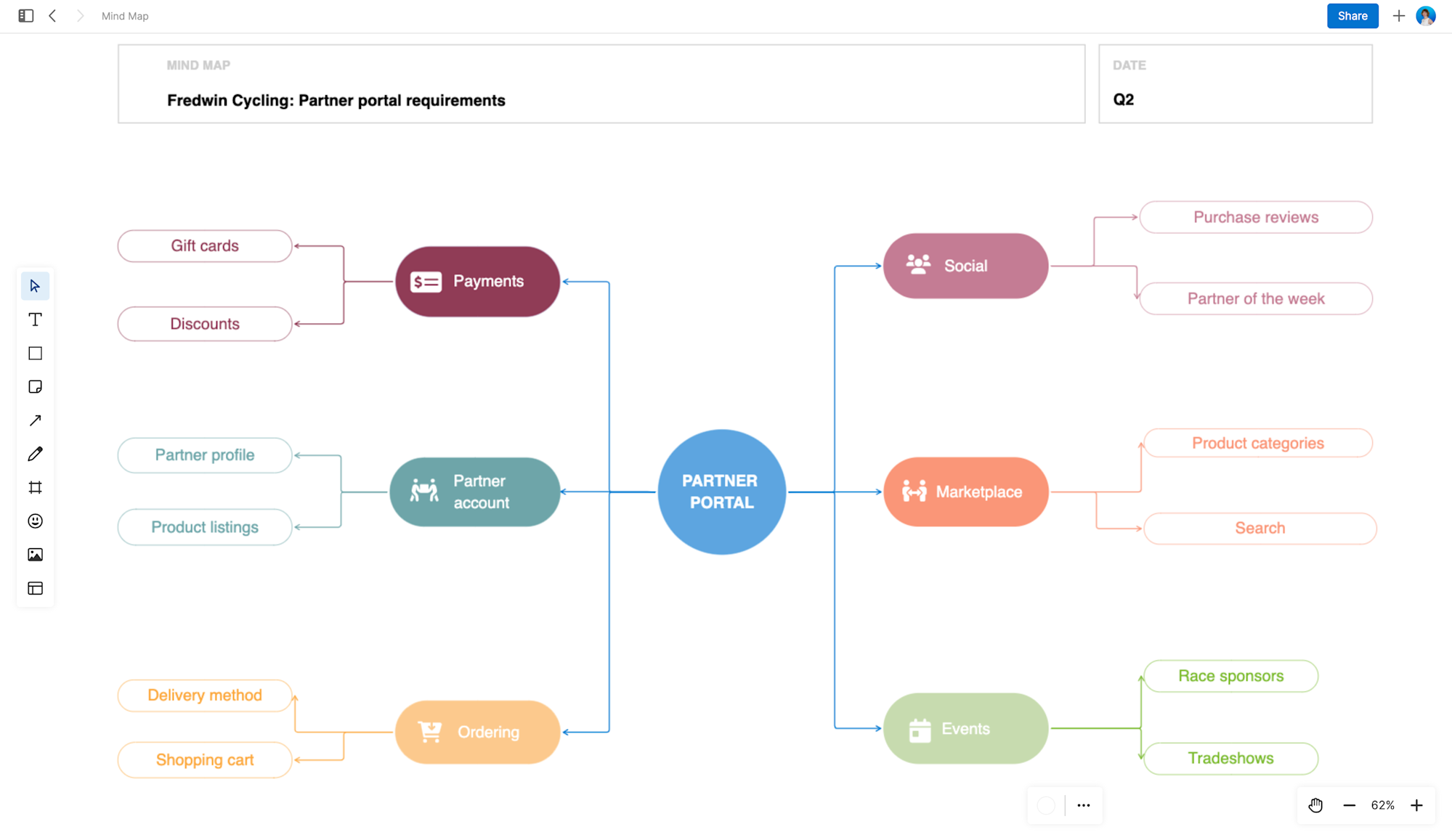Click the 62% zoom level indicator
The width and height of the screenshot is (1452, 840).
[x=1382, y=805]
